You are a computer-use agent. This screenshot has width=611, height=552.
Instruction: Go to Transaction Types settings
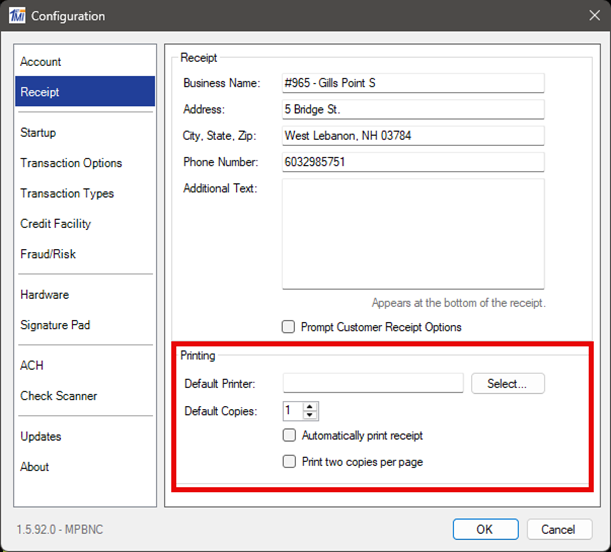[x=67, y=194]
